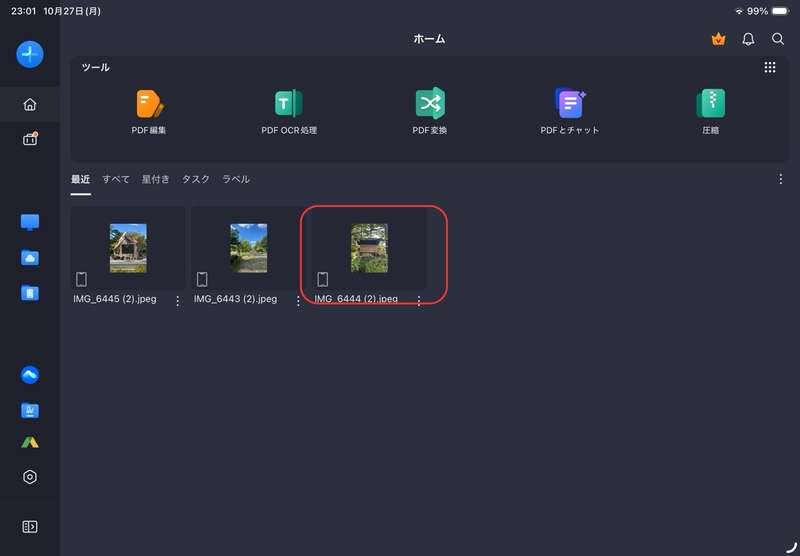Tap the blue plus add button
Screen dimensions: 800x556
(x=30, y=54)
